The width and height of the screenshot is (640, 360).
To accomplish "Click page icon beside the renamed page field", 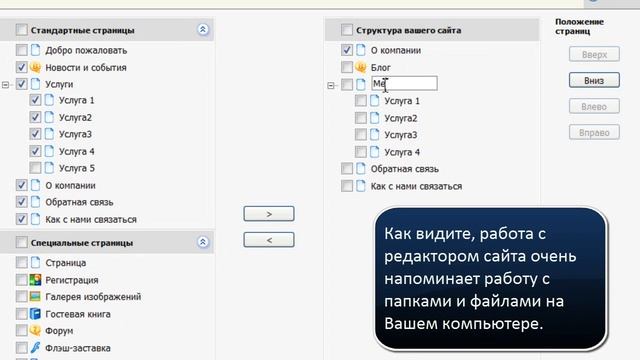I will tap(360, 84).
